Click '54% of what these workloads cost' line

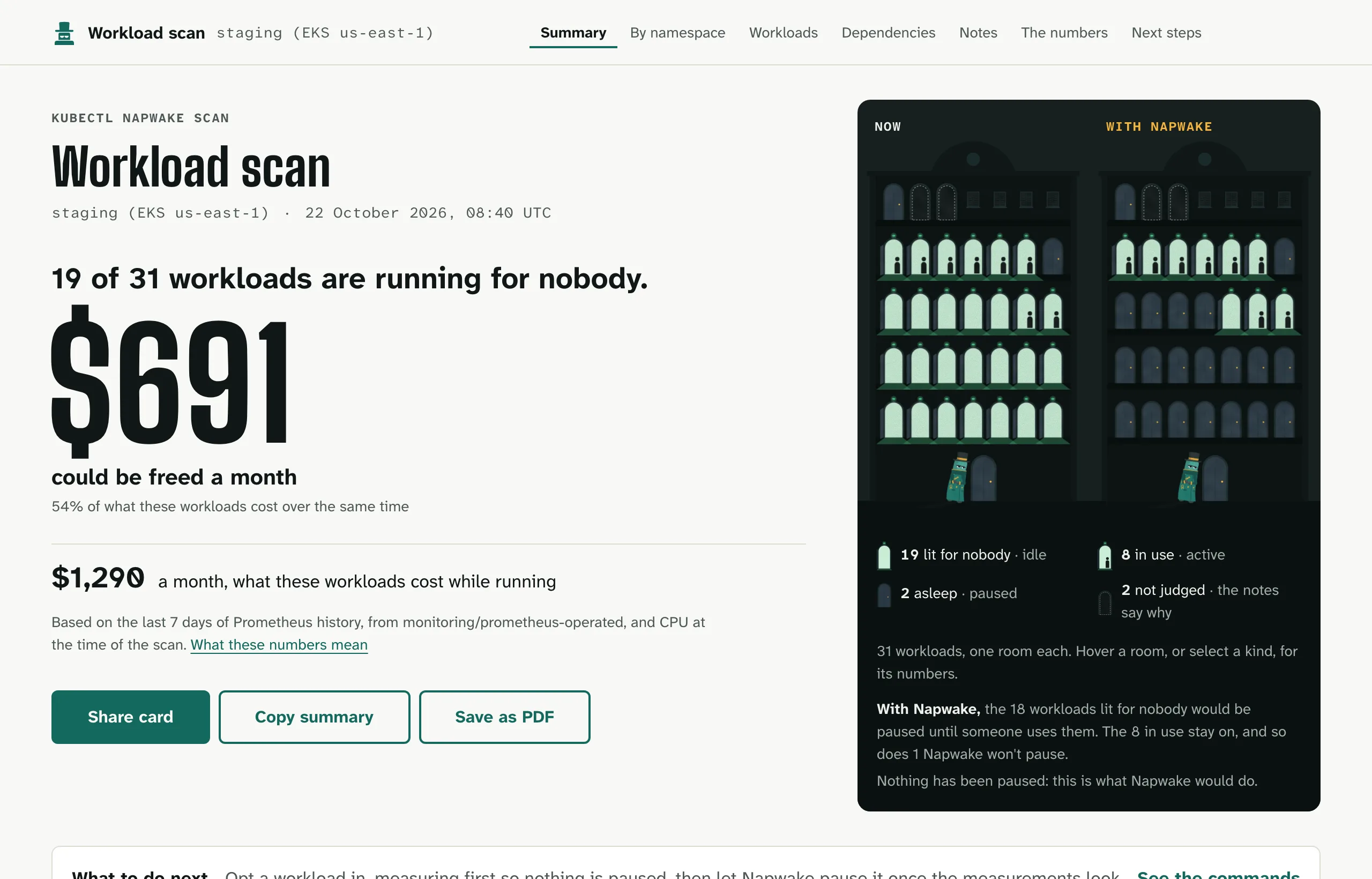(x=230, y=506)
